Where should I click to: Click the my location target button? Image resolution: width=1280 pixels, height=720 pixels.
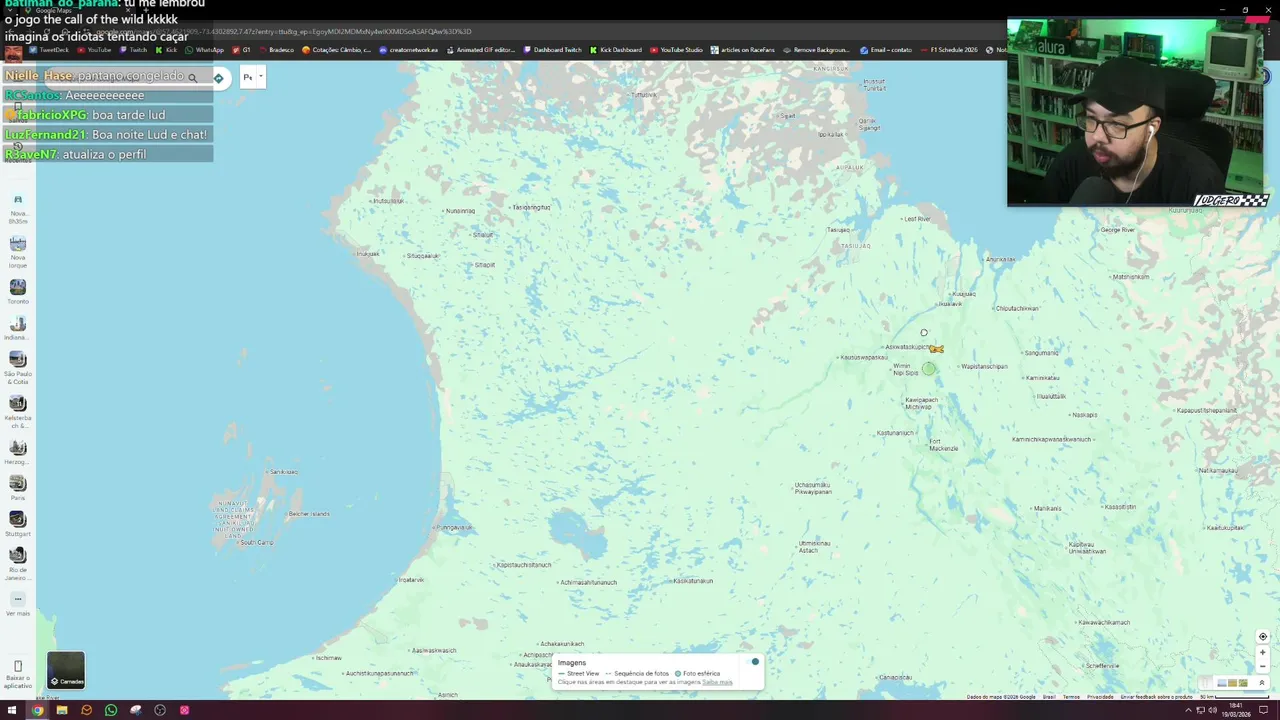(x=1262, y=637)
